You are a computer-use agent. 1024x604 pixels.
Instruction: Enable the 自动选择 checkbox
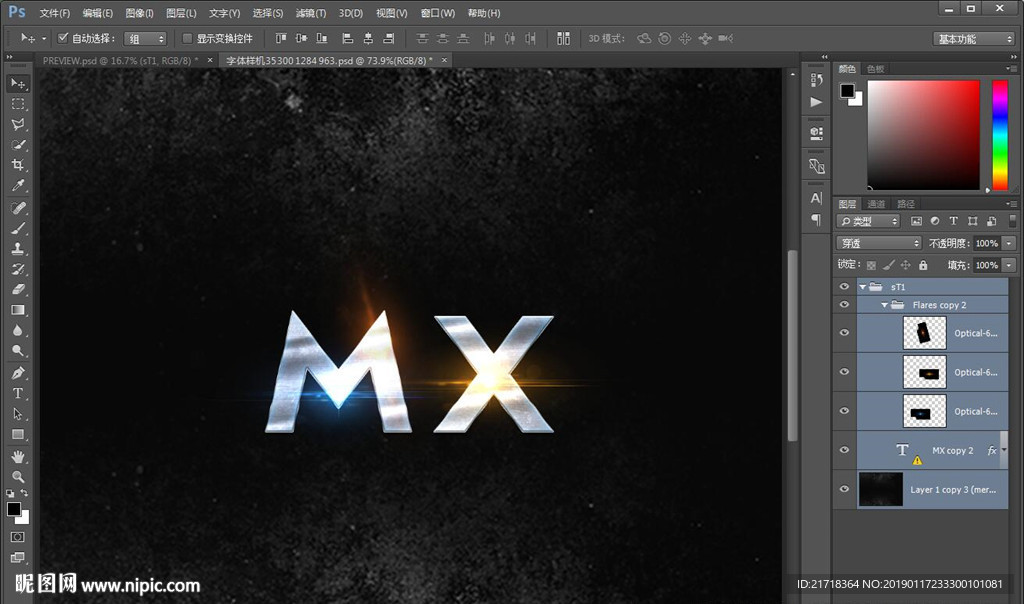(x=63, y=38)
